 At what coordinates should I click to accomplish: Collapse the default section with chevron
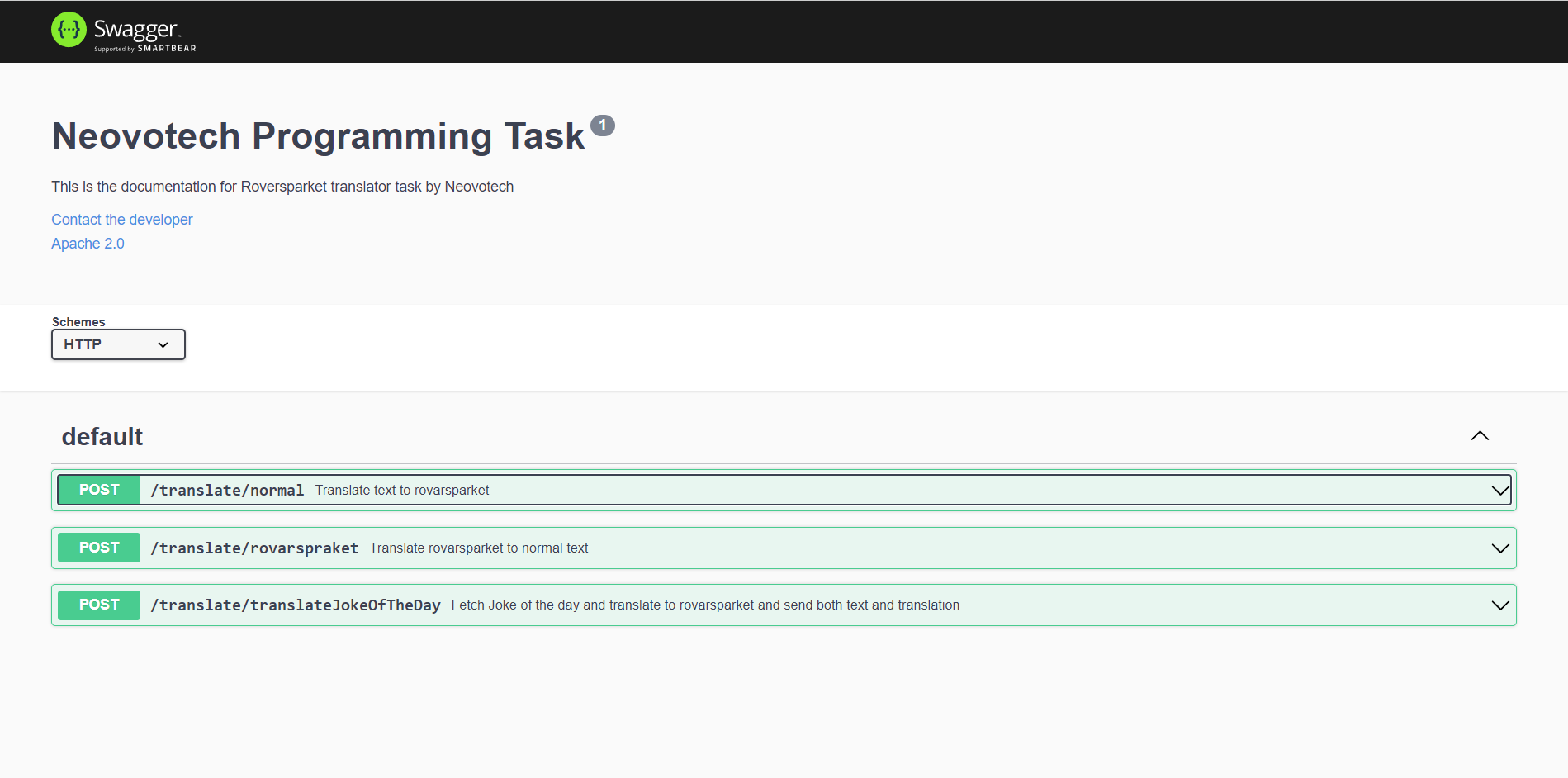(1480, 436)
